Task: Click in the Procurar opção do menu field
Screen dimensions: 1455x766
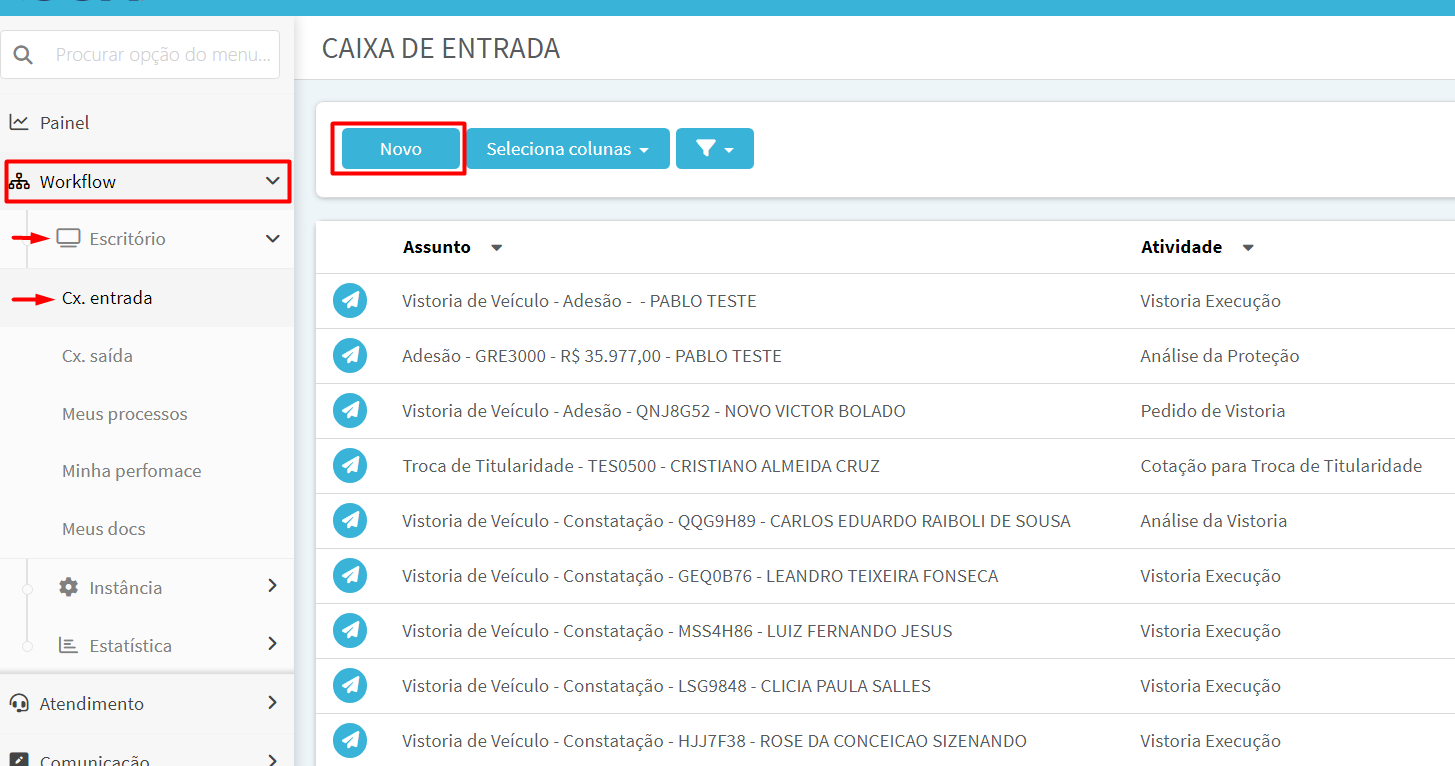Action: pyautogui.click(x=140, y=55)
